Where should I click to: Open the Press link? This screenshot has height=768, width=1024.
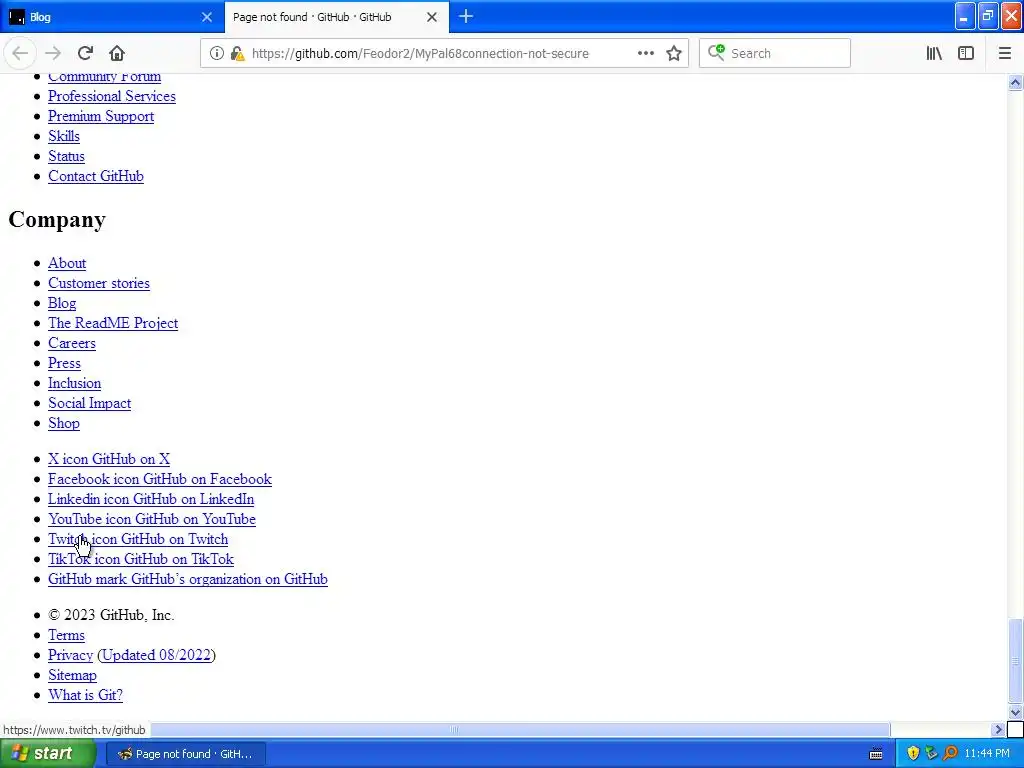point(64,363)
